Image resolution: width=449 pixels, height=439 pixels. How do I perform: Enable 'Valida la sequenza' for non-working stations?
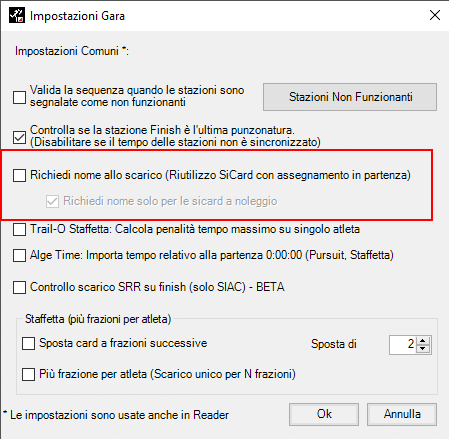(19, 97)
